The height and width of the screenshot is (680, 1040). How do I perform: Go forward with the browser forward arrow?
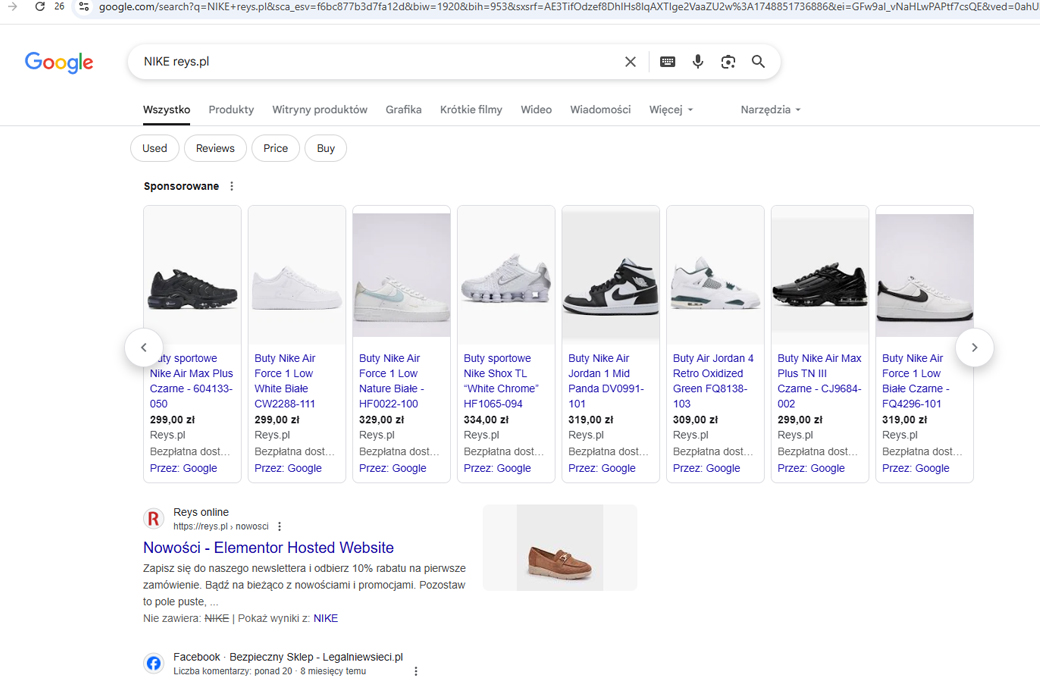pos(13,7)
